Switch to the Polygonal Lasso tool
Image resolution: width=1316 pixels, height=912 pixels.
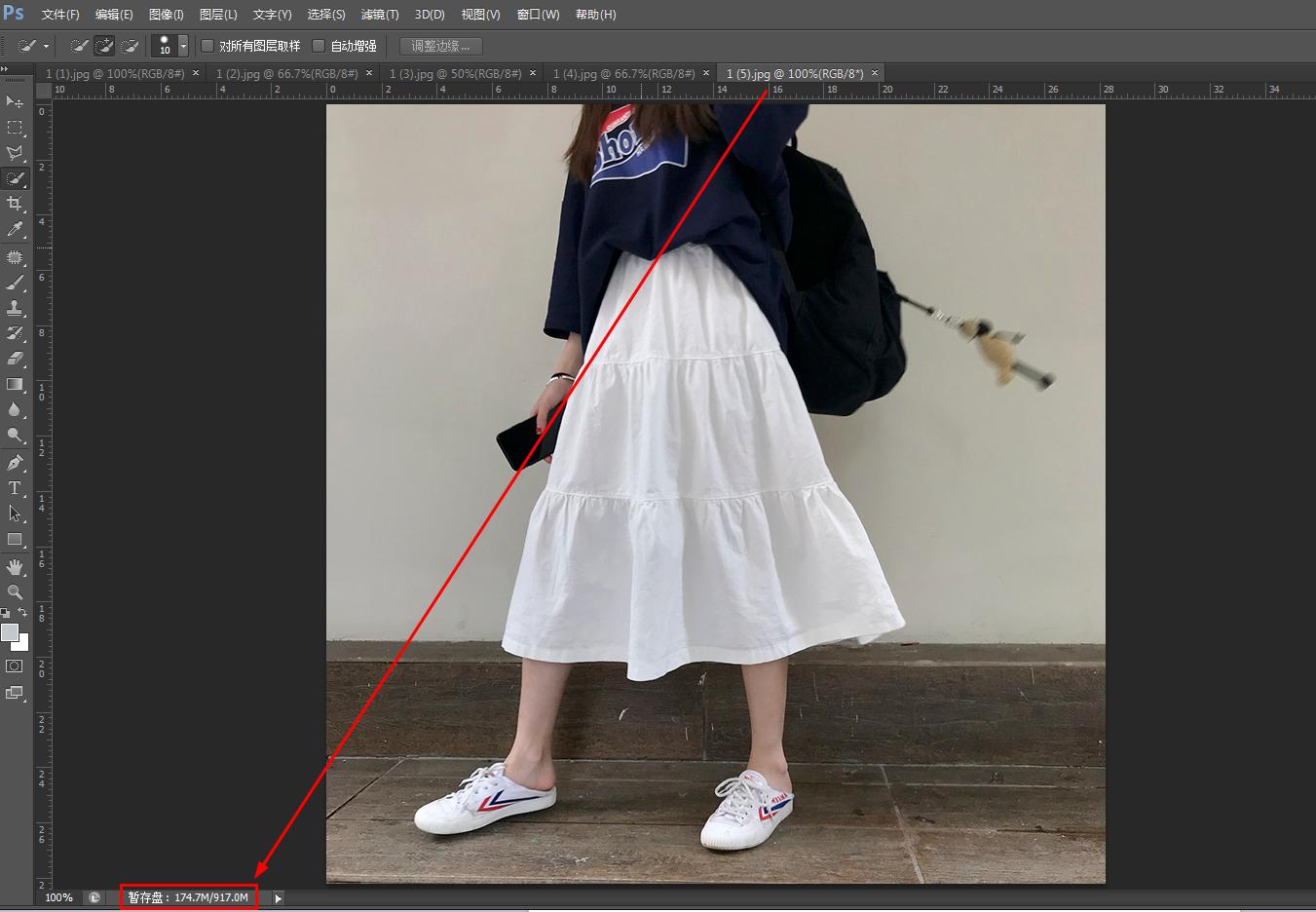click(x=15, y=153)
